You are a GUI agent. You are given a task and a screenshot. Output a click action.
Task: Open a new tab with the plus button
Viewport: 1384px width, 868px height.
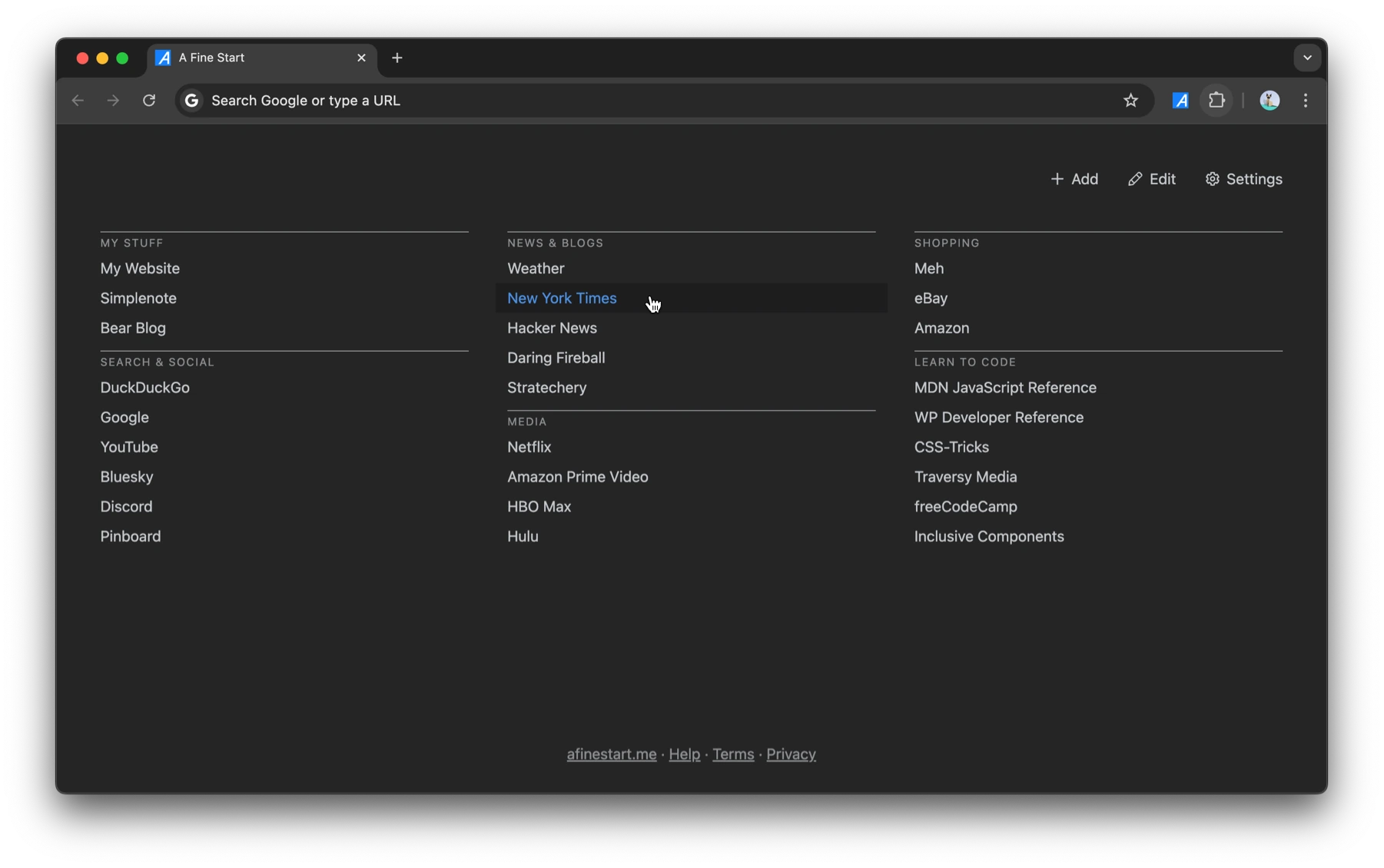397,58
